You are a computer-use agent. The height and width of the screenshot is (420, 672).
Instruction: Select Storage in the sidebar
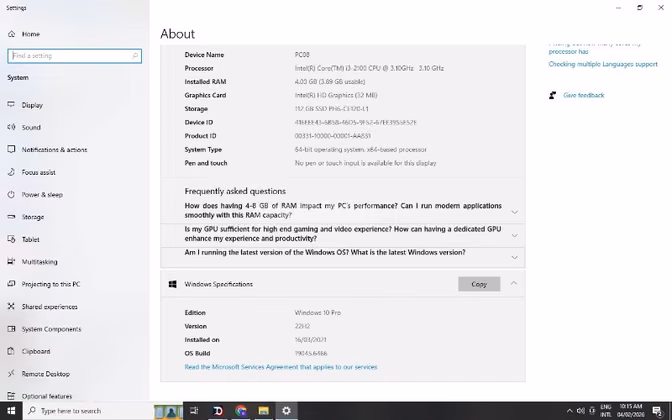pyautogui.click(x=33, y=217)
